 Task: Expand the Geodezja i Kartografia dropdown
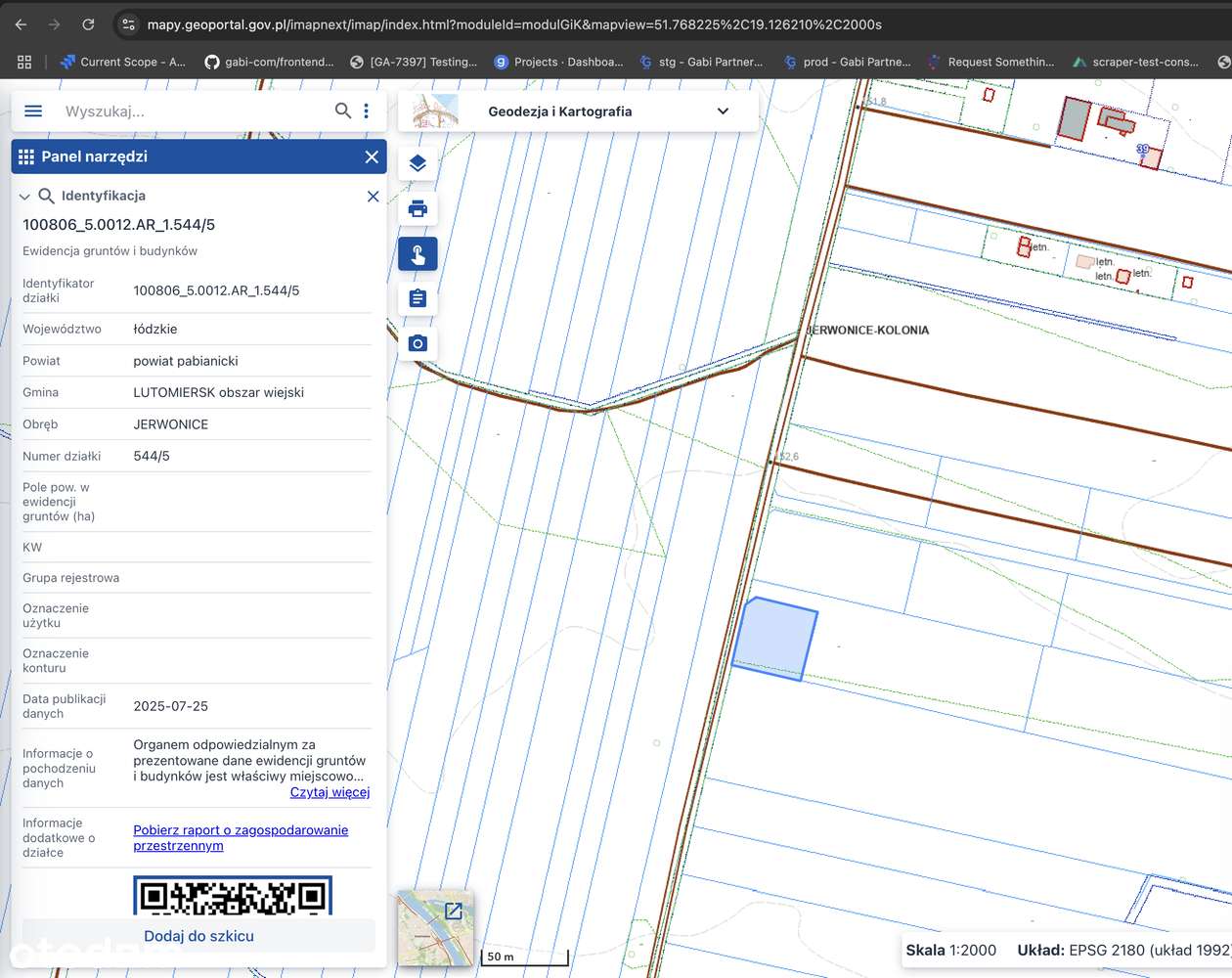(x=723, y=111)
